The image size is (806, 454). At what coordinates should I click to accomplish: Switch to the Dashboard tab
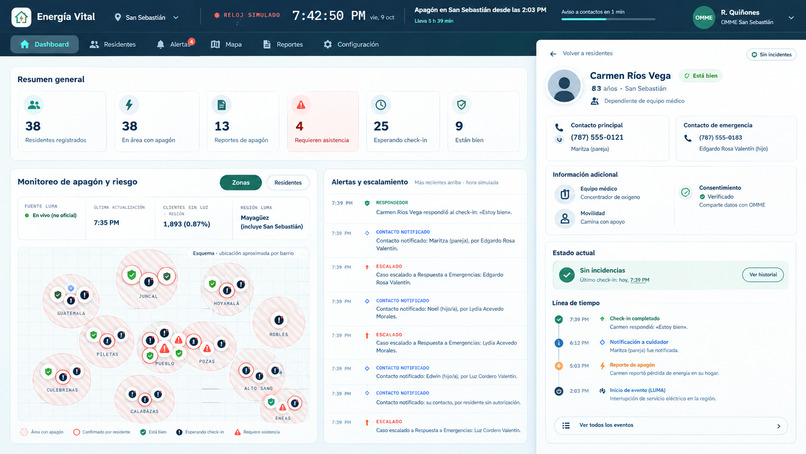click(44, 44)
